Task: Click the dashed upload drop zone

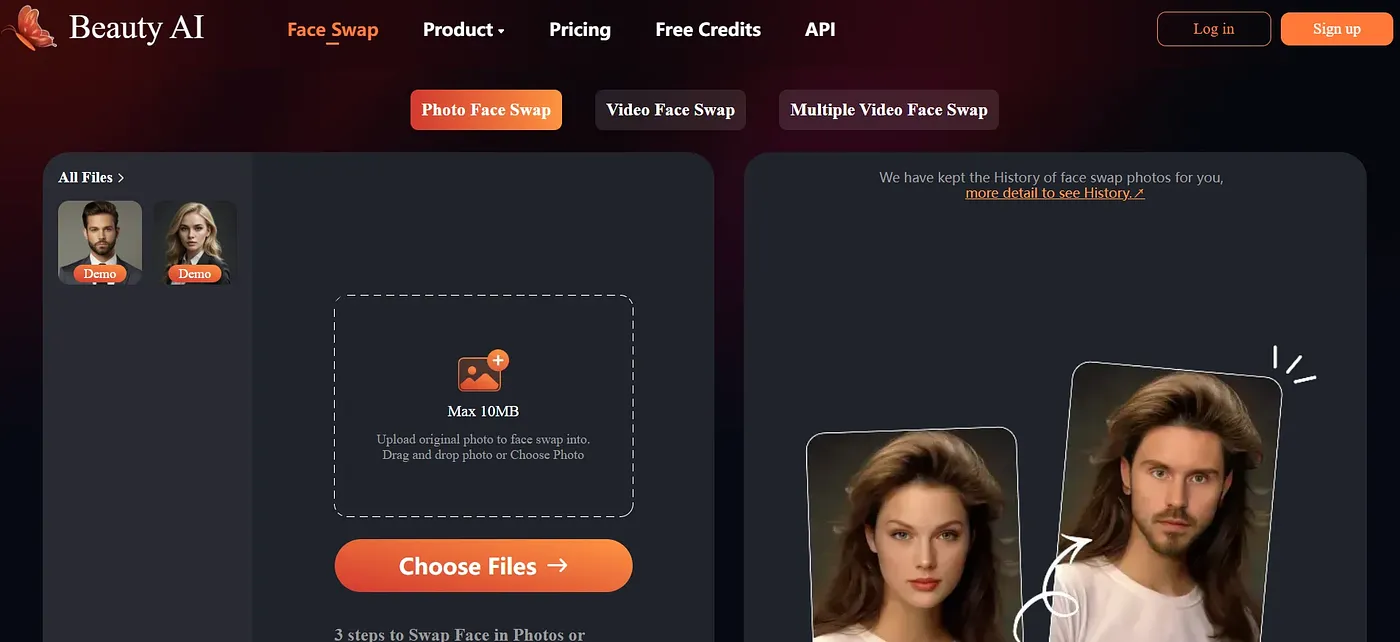Action: point(483,406)
